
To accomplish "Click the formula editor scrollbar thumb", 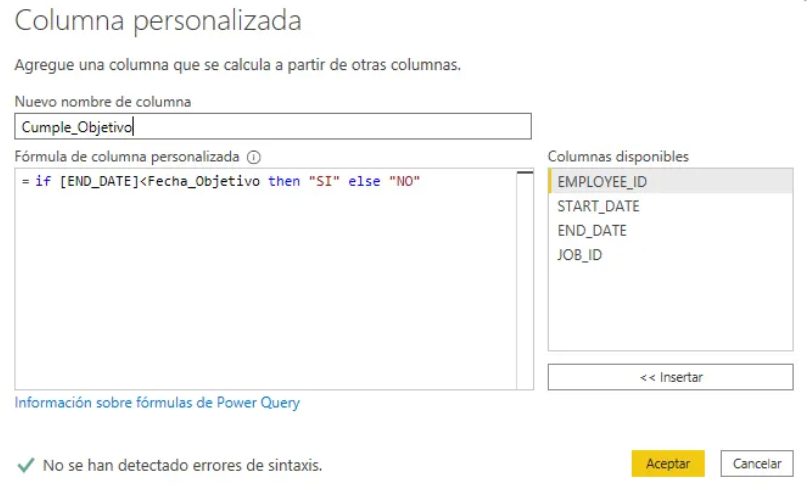I will (x=524, y=174).
